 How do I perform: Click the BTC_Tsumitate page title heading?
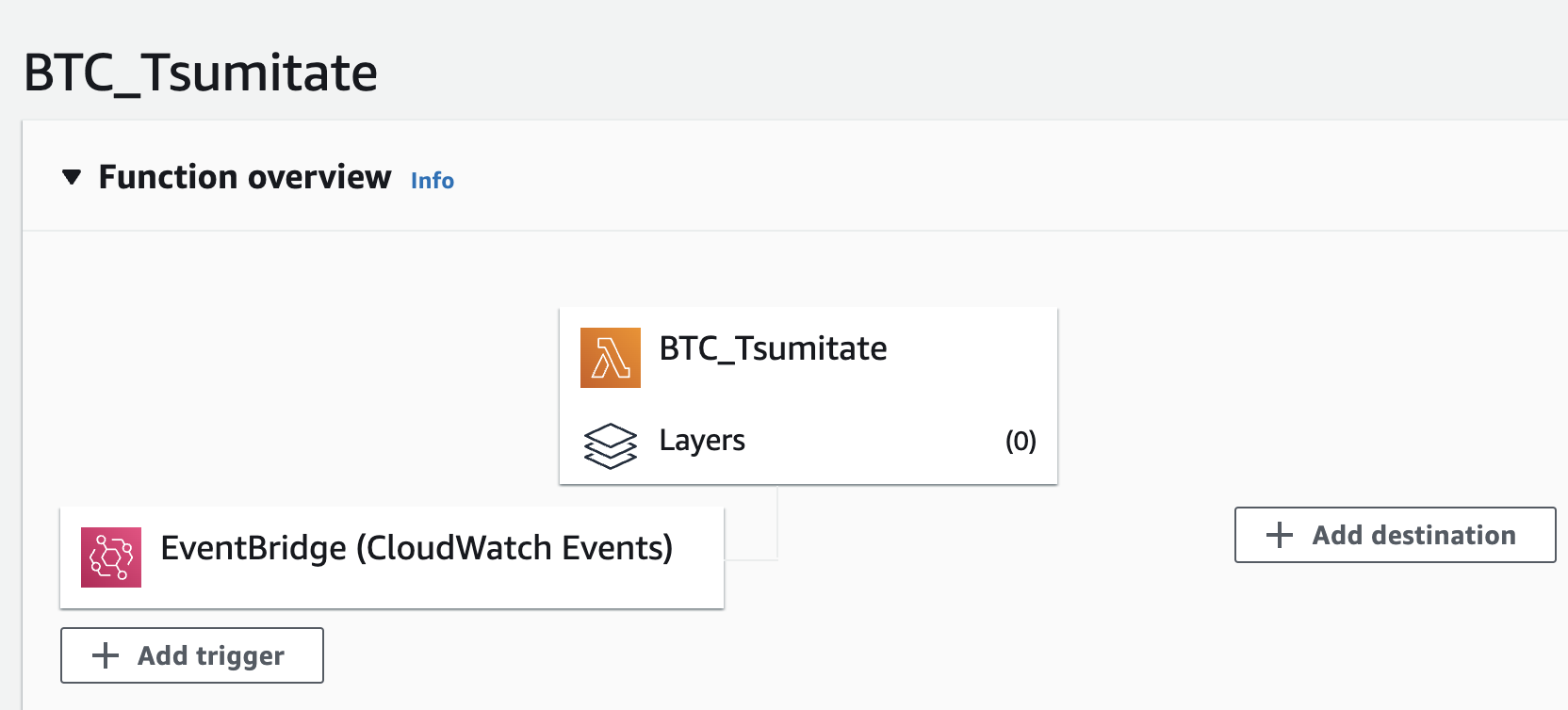[201, 73]
